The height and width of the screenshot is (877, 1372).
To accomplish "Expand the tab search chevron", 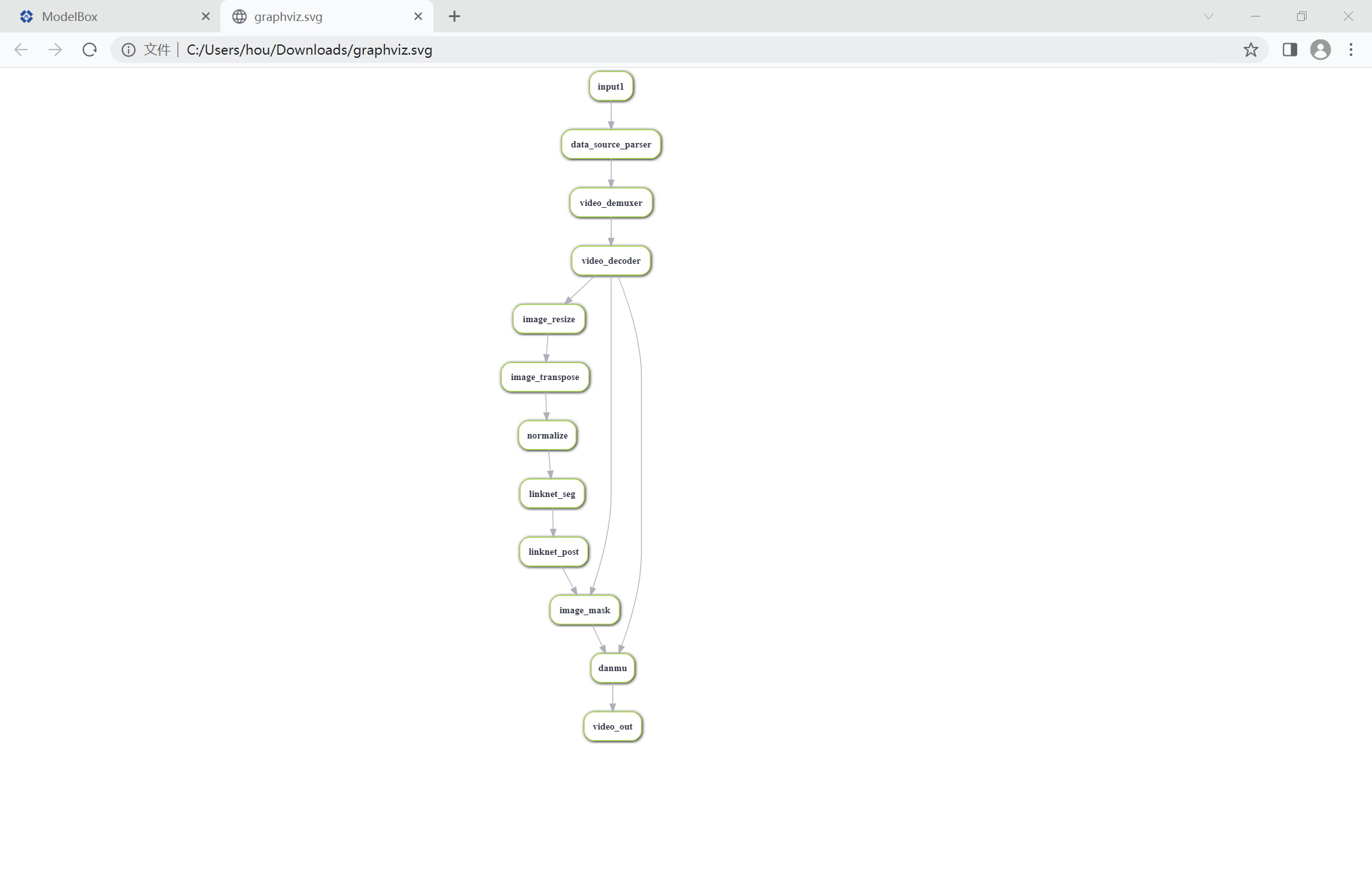I will pyautogui.click(x=1208, y=17).
